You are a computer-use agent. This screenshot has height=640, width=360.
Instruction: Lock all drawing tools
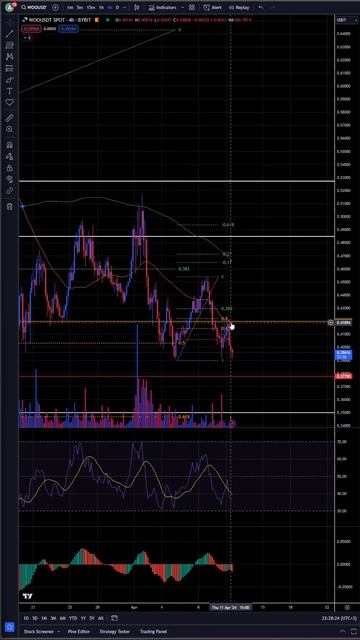tap(9, 168)
